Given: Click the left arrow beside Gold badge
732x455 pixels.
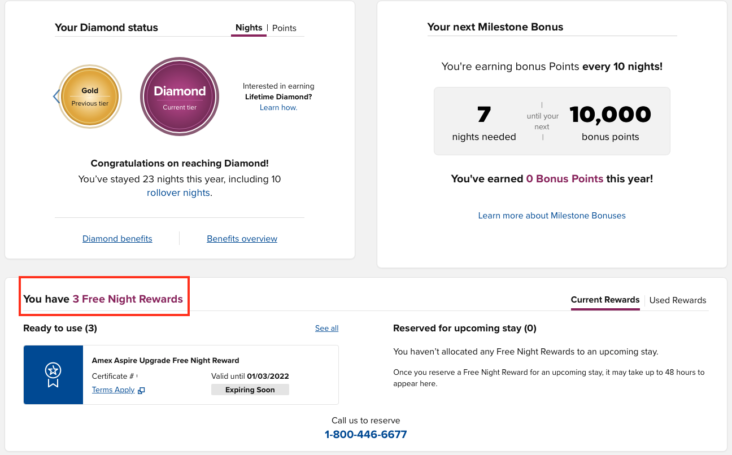Looking at the screenshot, I should pos(56,96).
